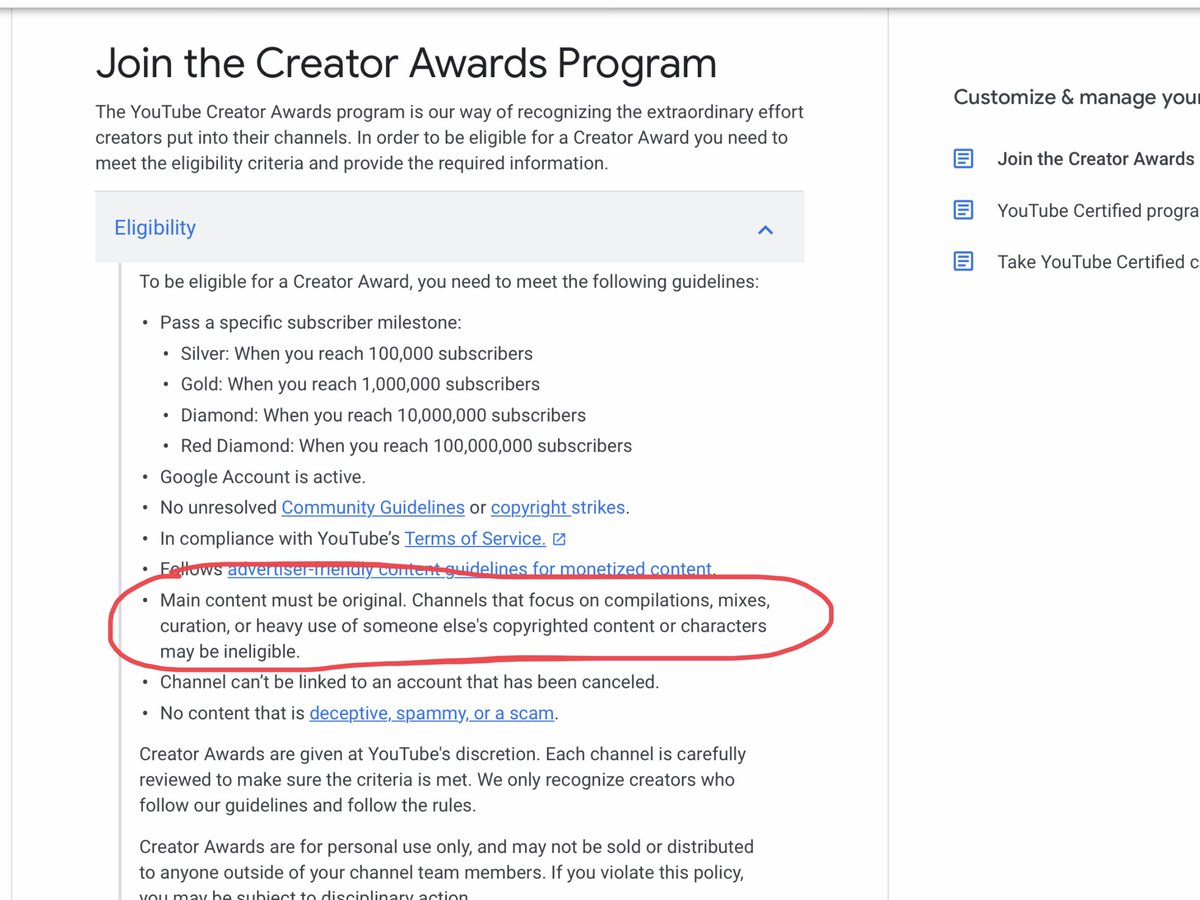Click the external link icon after Terms of Service
The image size is (1200, 900).
[x=559, y=539]
